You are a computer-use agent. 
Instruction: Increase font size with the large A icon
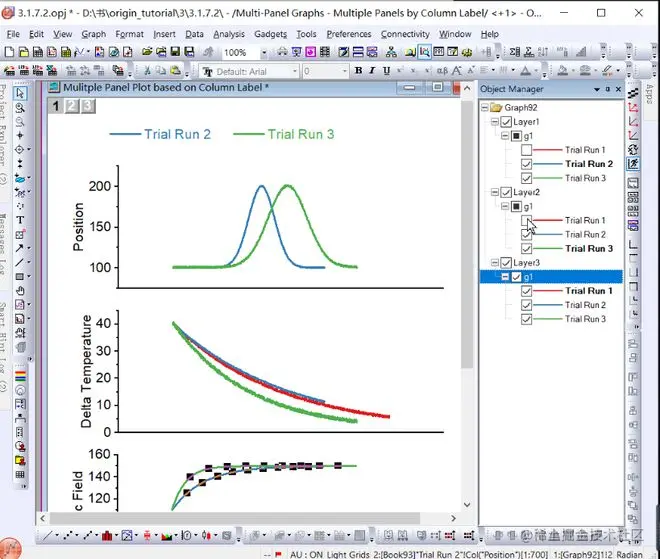click(x=457, y=71)
